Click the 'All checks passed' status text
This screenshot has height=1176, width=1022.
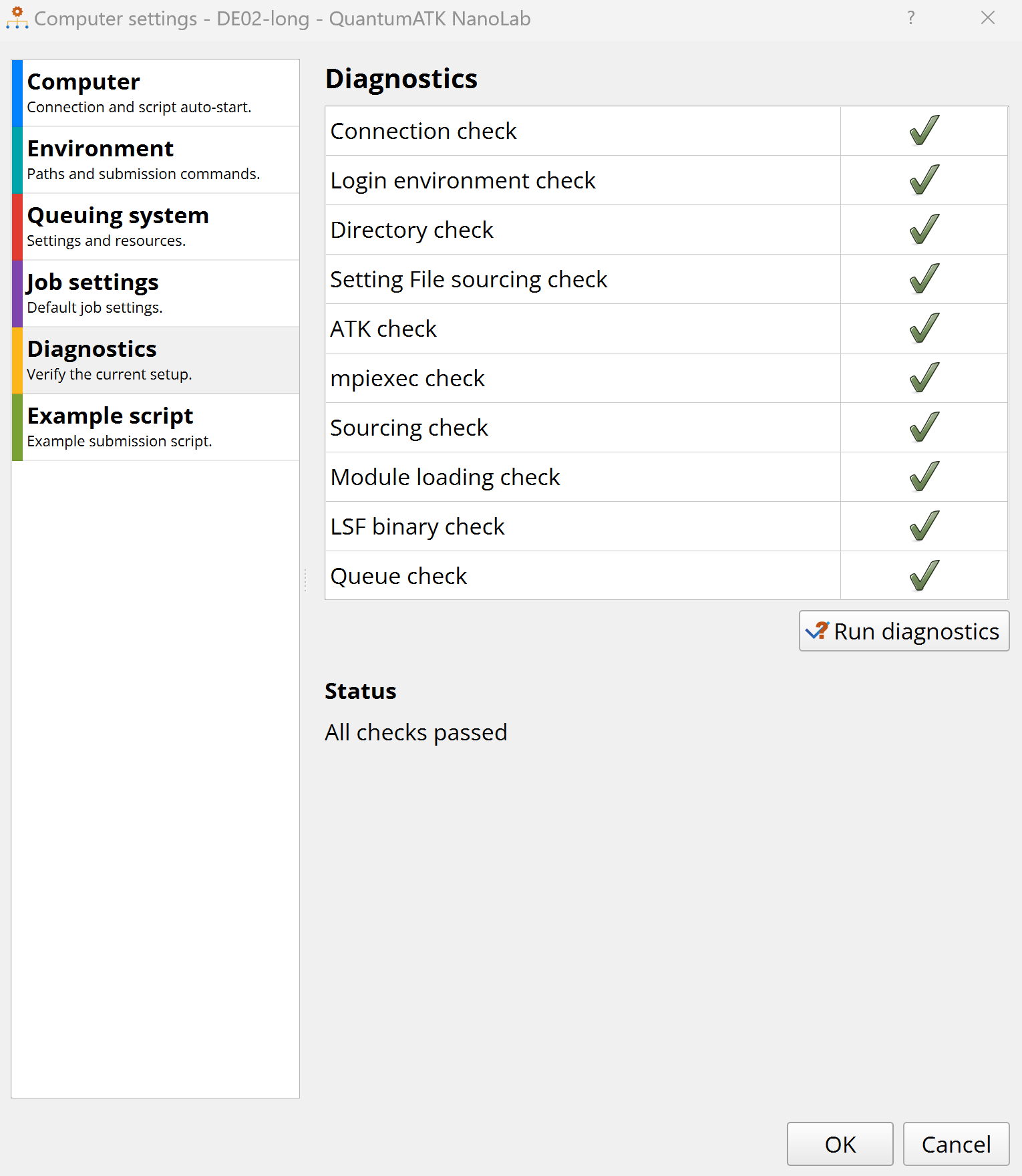coord(416,732)
